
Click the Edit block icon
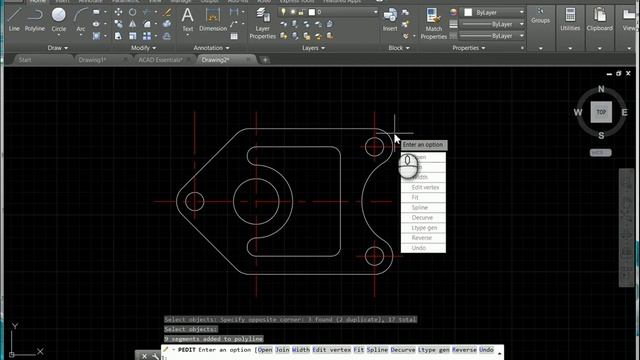point(405,24)
